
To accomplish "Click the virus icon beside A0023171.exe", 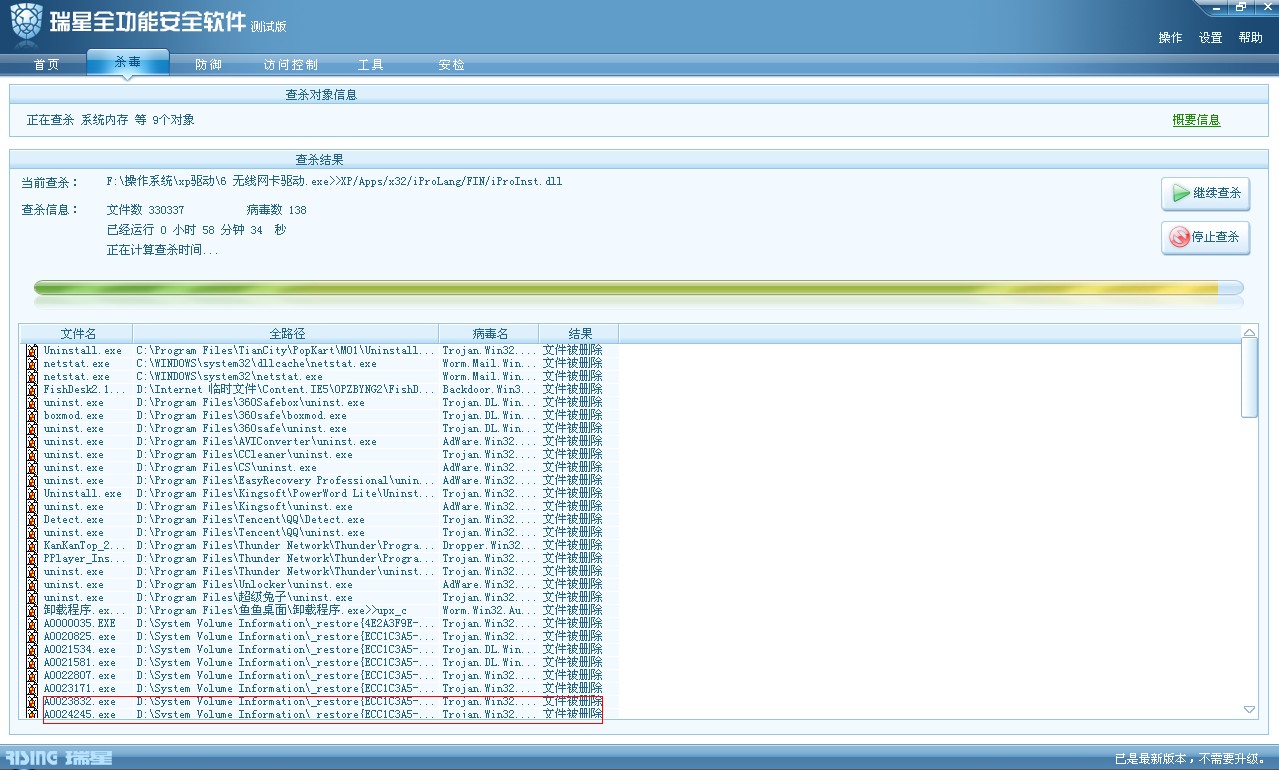I will coord(32,689).
